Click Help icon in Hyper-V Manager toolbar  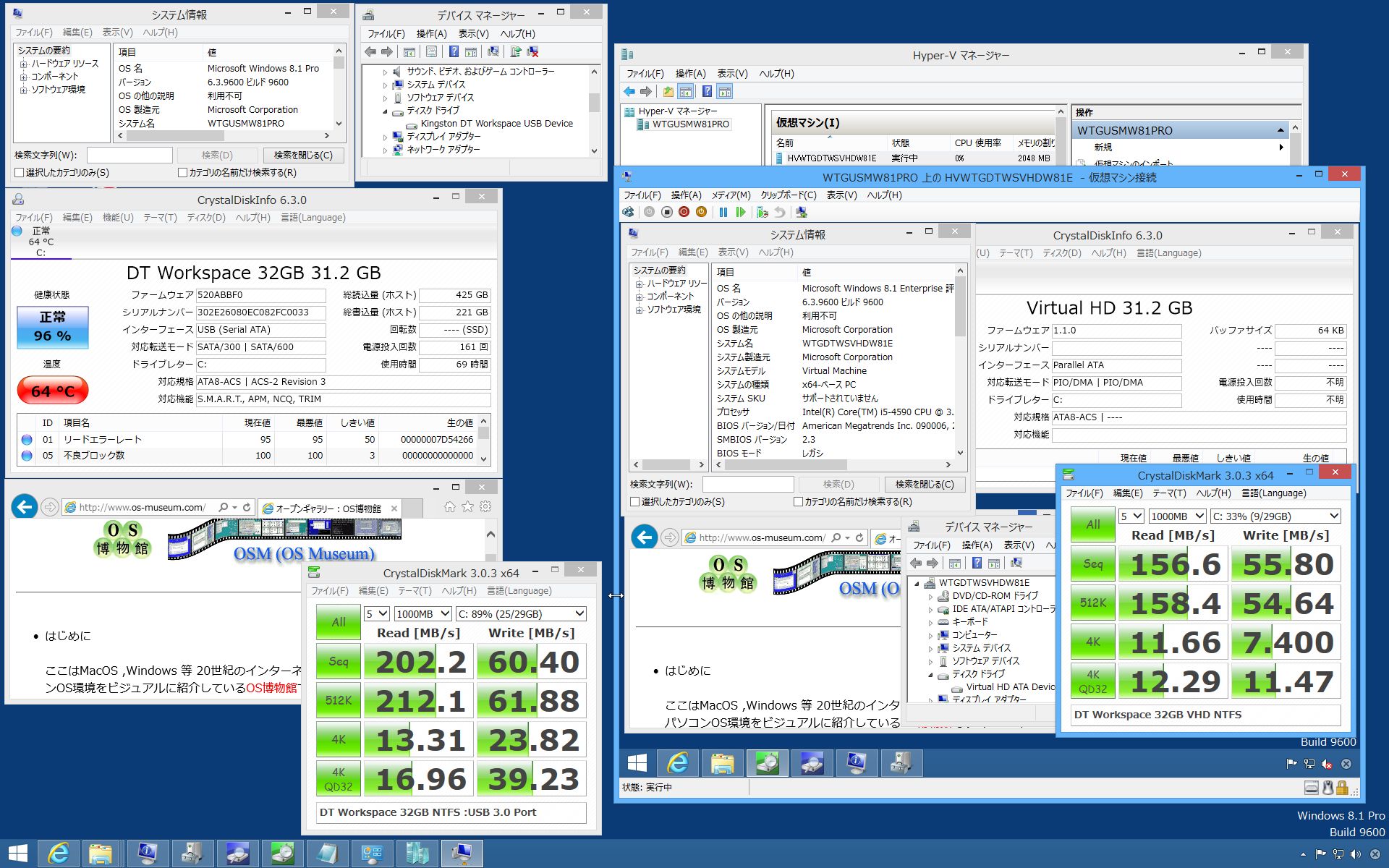(707, 91)
